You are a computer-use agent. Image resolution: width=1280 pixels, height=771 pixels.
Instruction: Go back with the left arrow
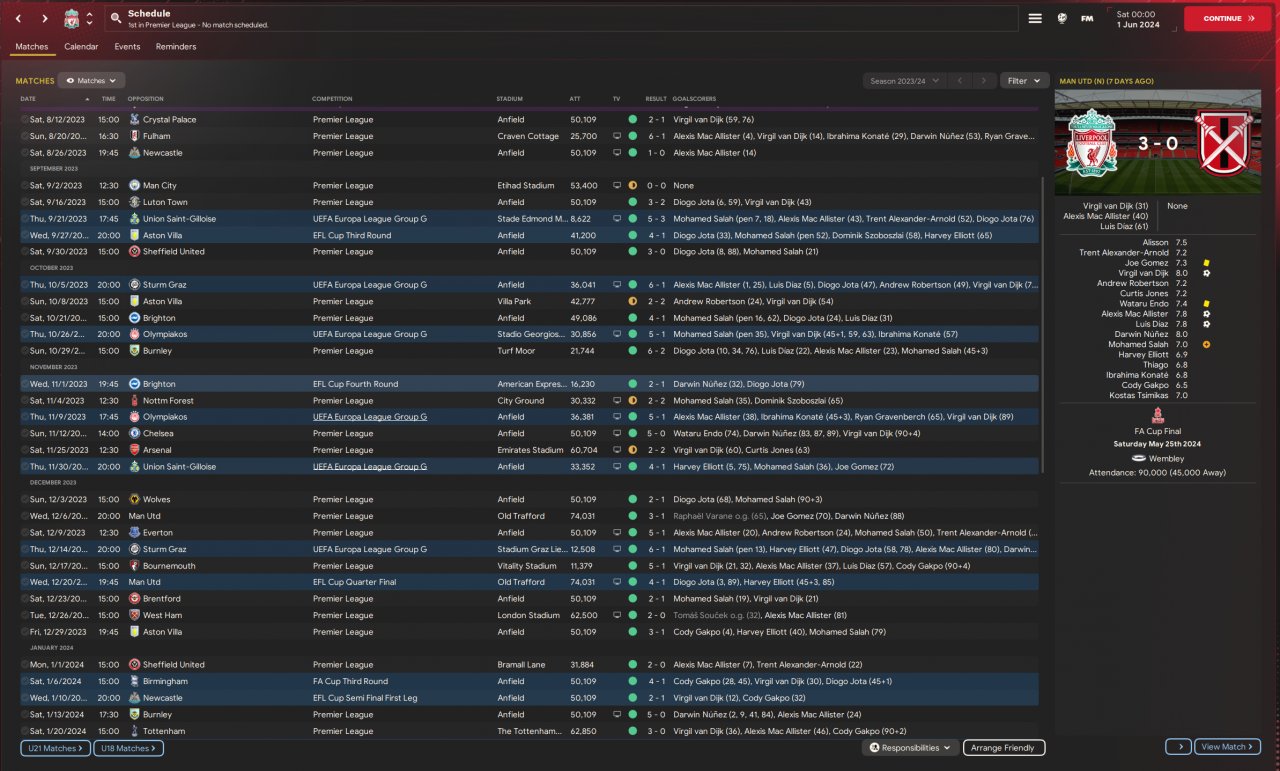(x=18, y=18)
